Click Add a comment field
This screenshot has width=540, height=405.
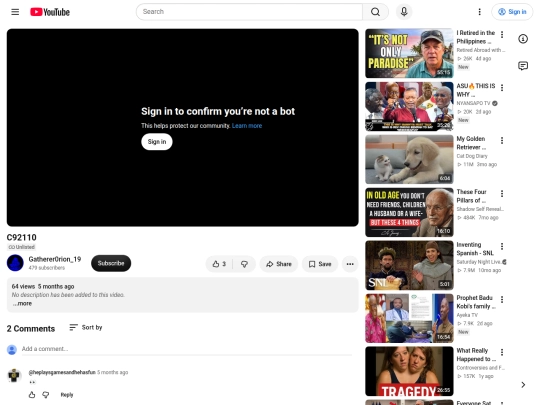[187, 349]
